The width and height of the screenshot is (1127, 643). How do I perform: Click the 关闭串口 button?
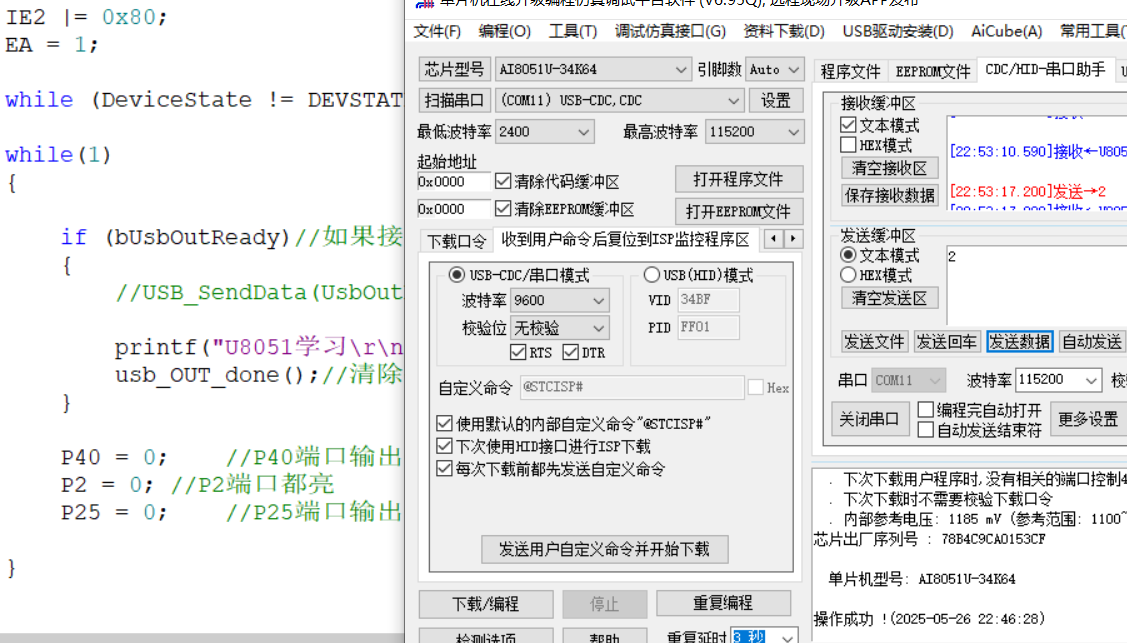(870, 420)
